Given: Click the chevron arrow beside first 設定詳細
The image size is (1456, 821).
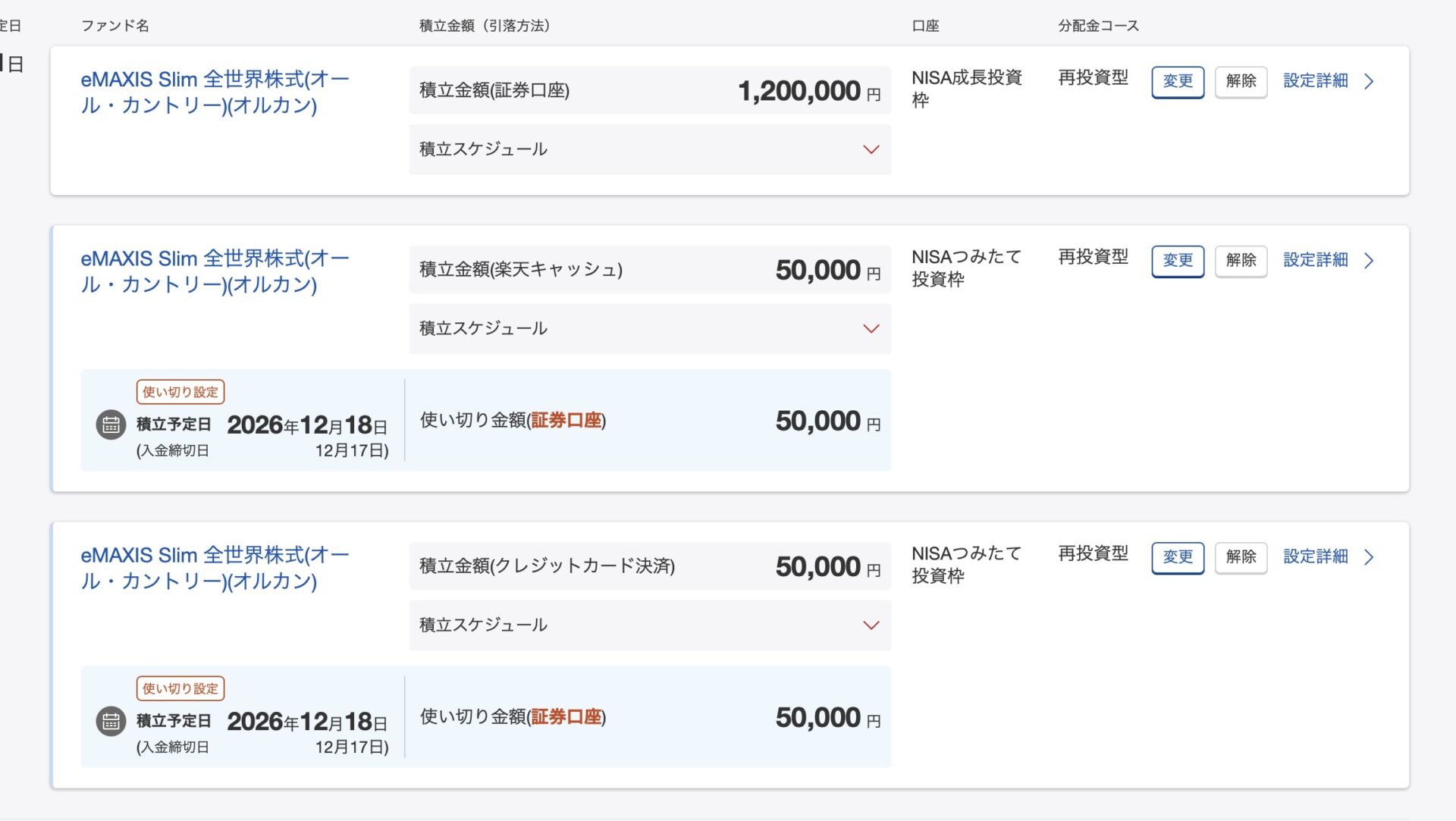Looking at the screenshot, I should point(1369,81).
